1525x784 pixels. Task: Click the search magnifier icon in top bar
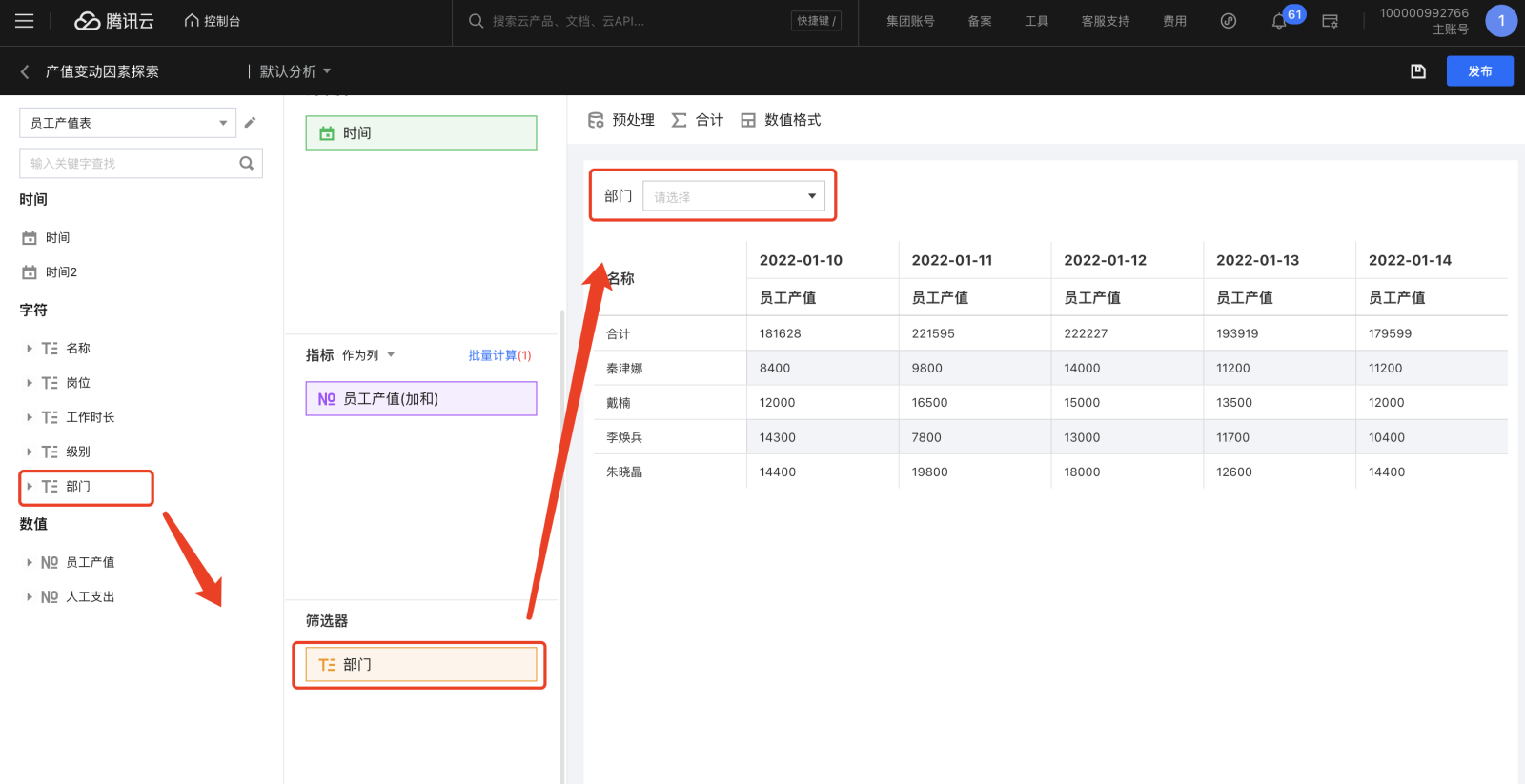(x=476, y=21)
